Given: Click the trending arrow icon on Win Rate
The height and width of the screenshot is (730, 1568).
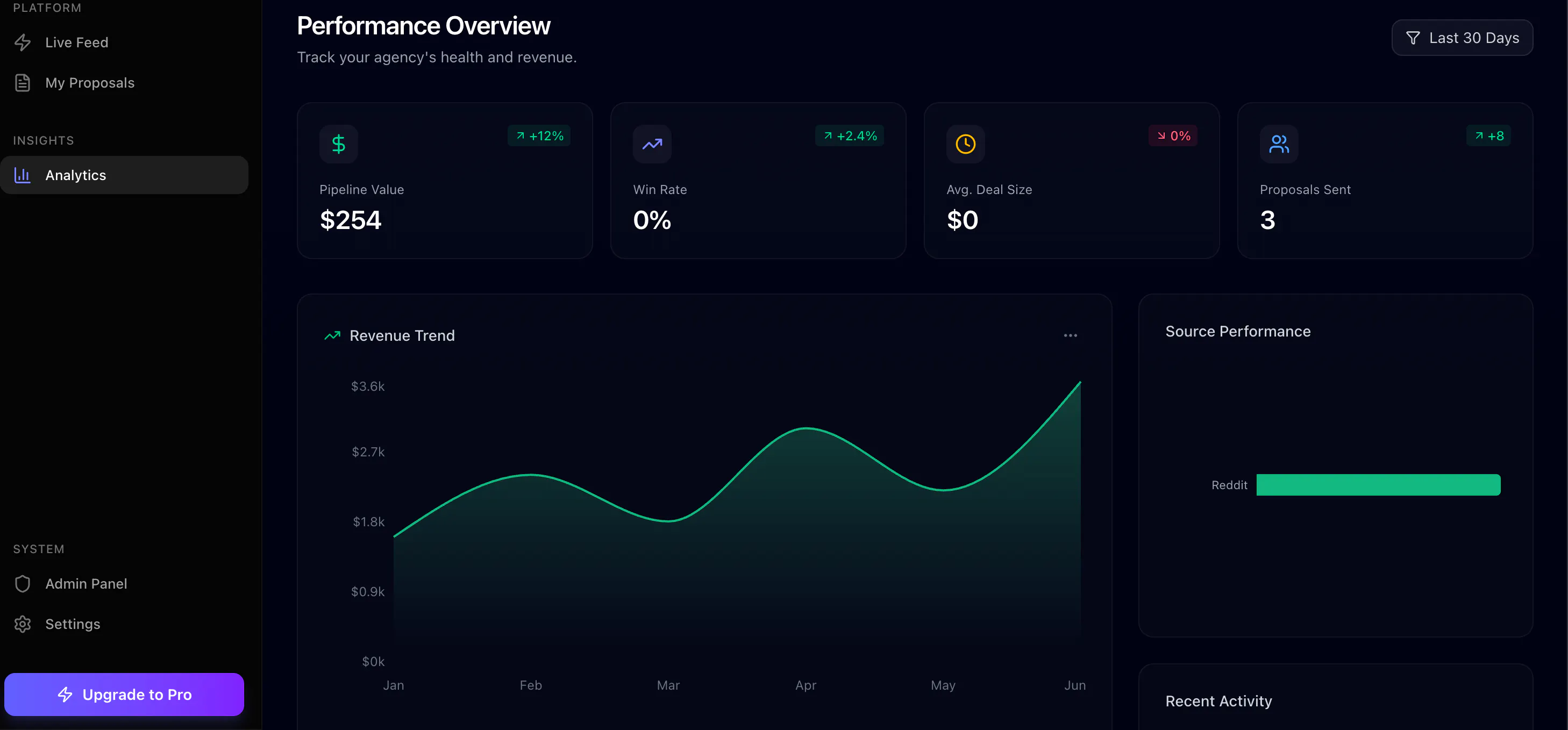Looking at the screenshot, I should tap(652, 144).
